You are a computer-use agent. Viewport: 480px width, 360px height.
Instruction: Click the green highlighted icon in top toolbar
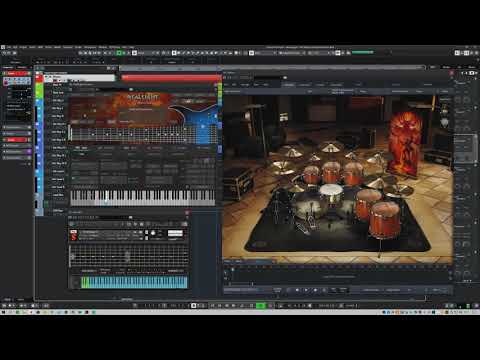click(x=119, y=53)
